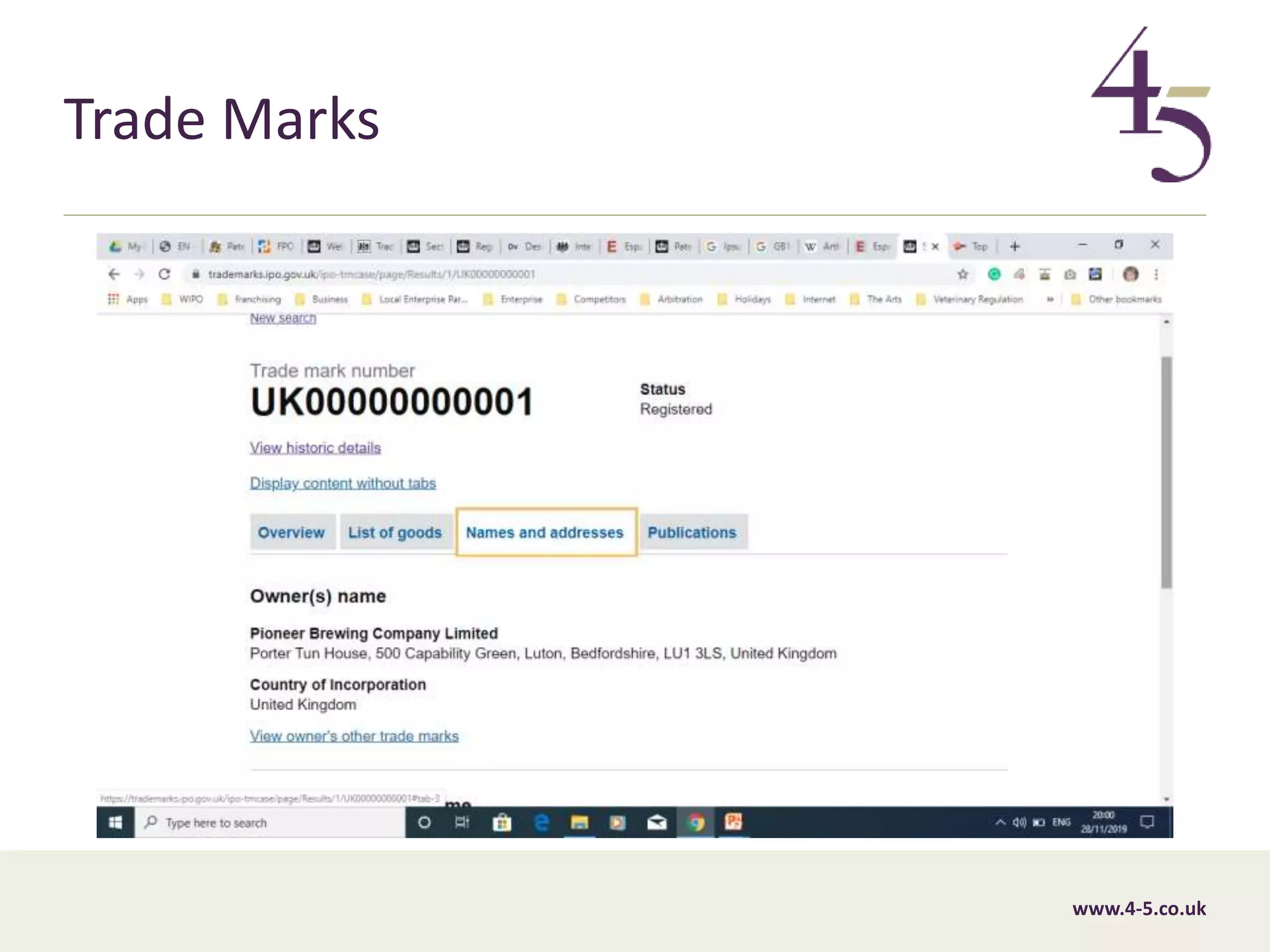Viewport: 1270px width, 952px height.
Task: Open the Windows Start menu
Action: pyautogui.click(x=115, y=822)
